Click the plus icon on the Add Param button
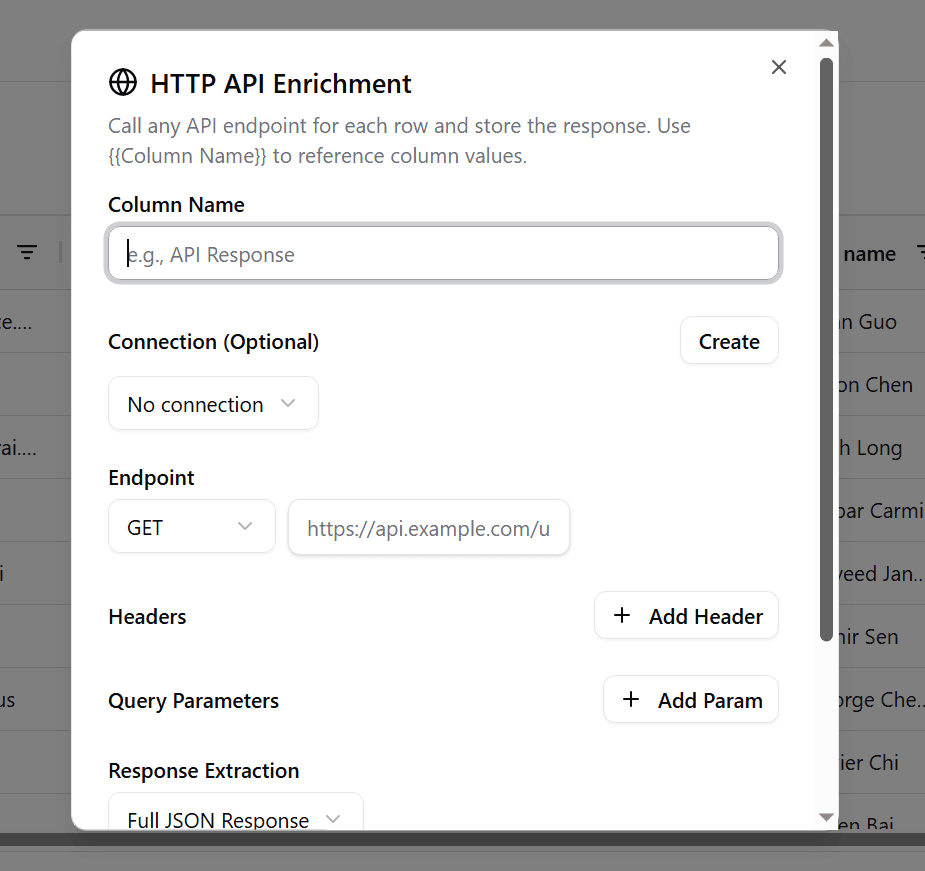 tap(630, 699)
